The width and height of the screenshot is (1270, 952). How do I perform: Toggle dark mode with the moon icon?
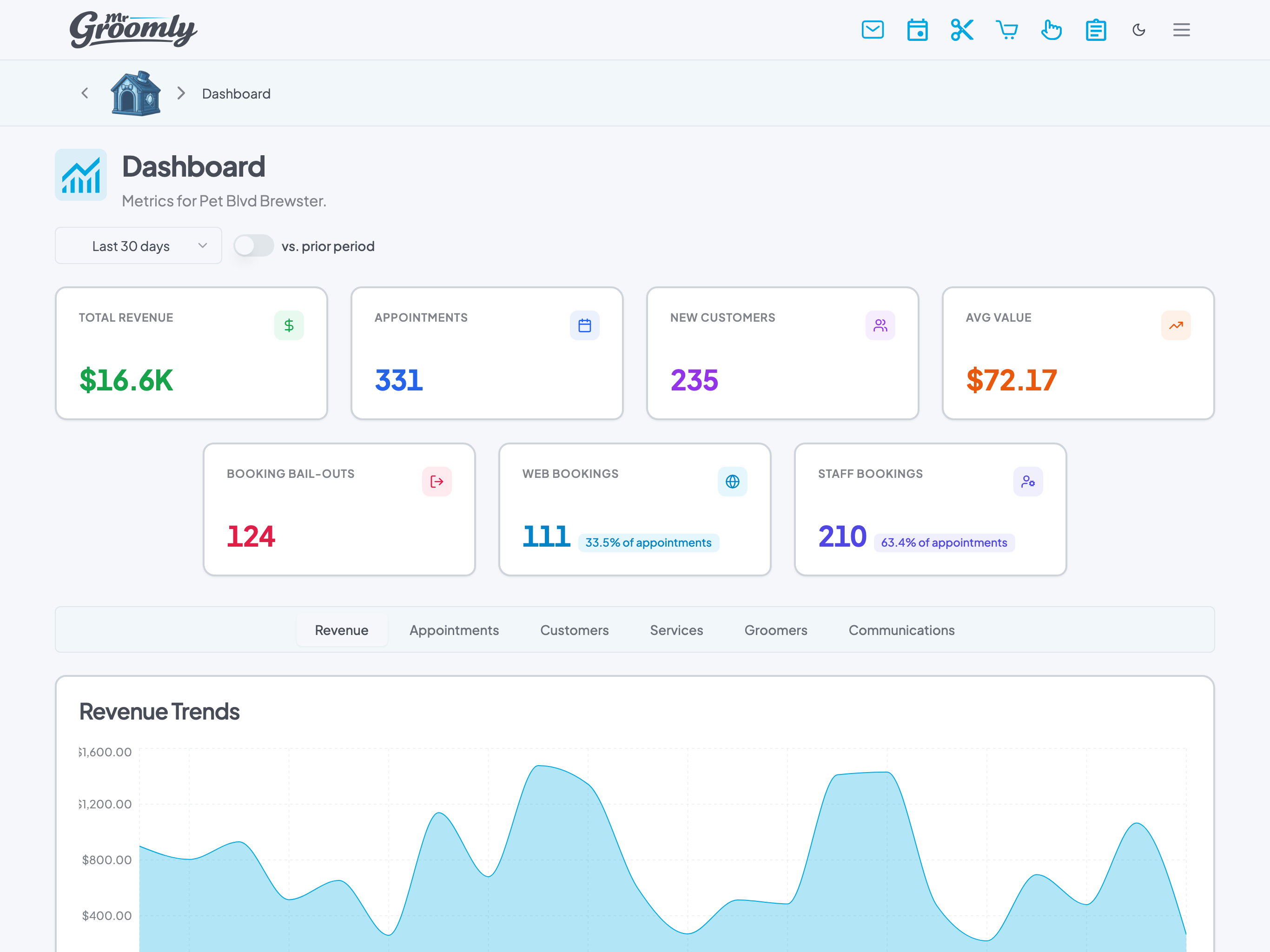(1139, 30)
